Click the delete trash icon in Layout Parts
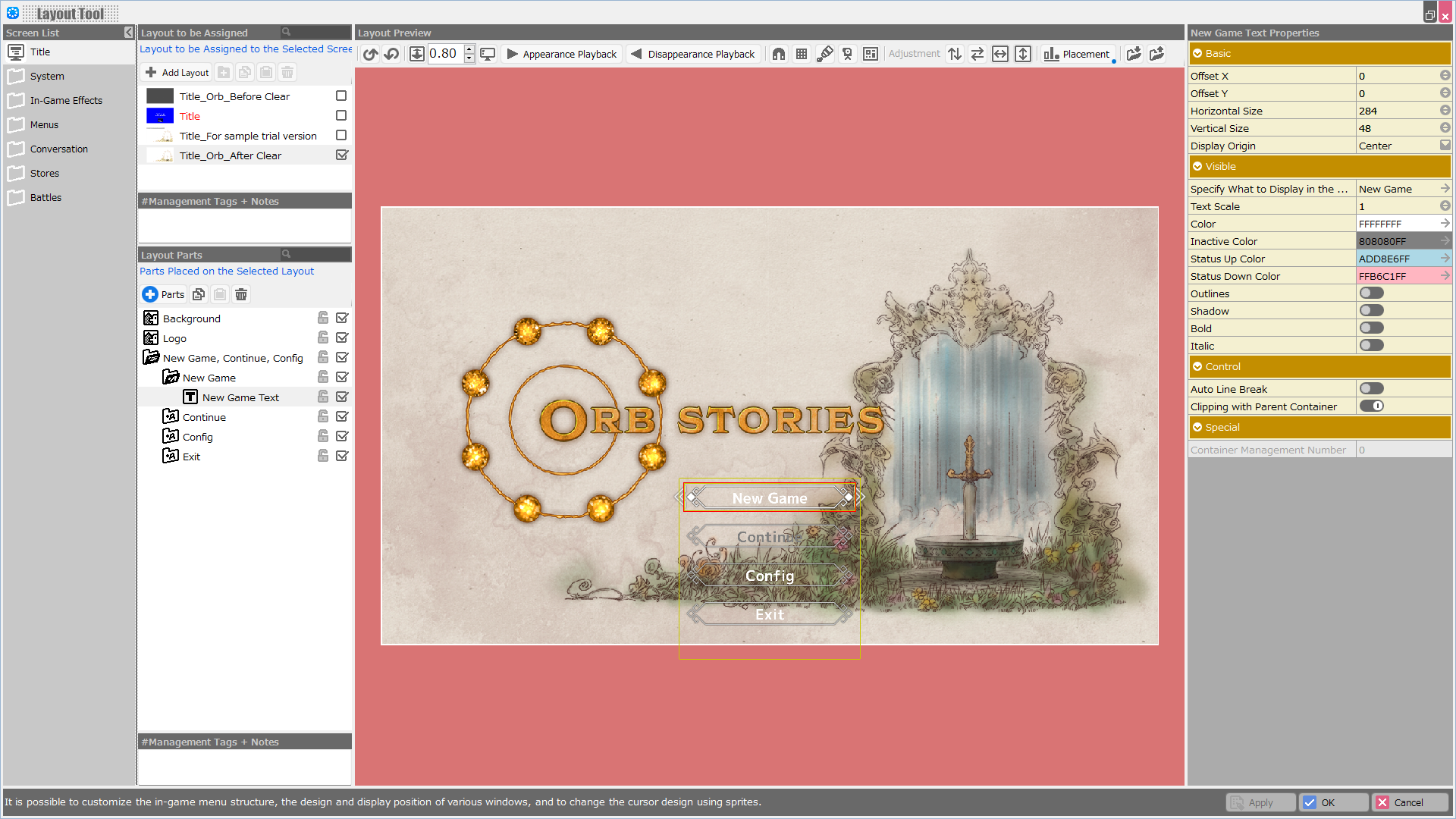 pos(241,294)
